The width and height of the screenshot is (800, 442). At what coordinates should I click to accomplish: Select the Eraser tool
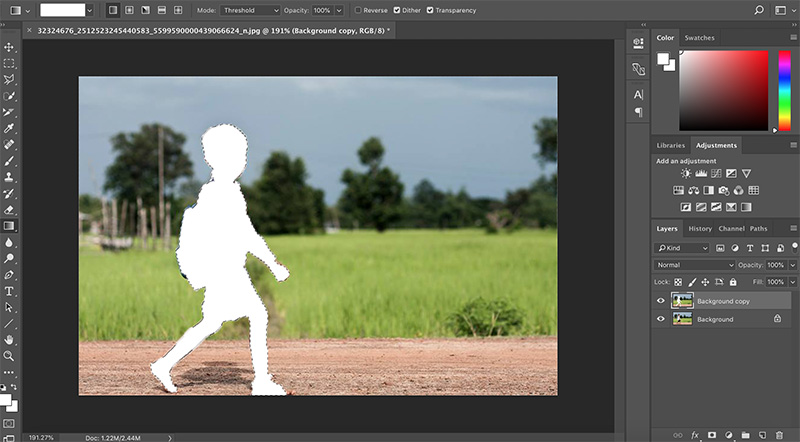[9, 210]
